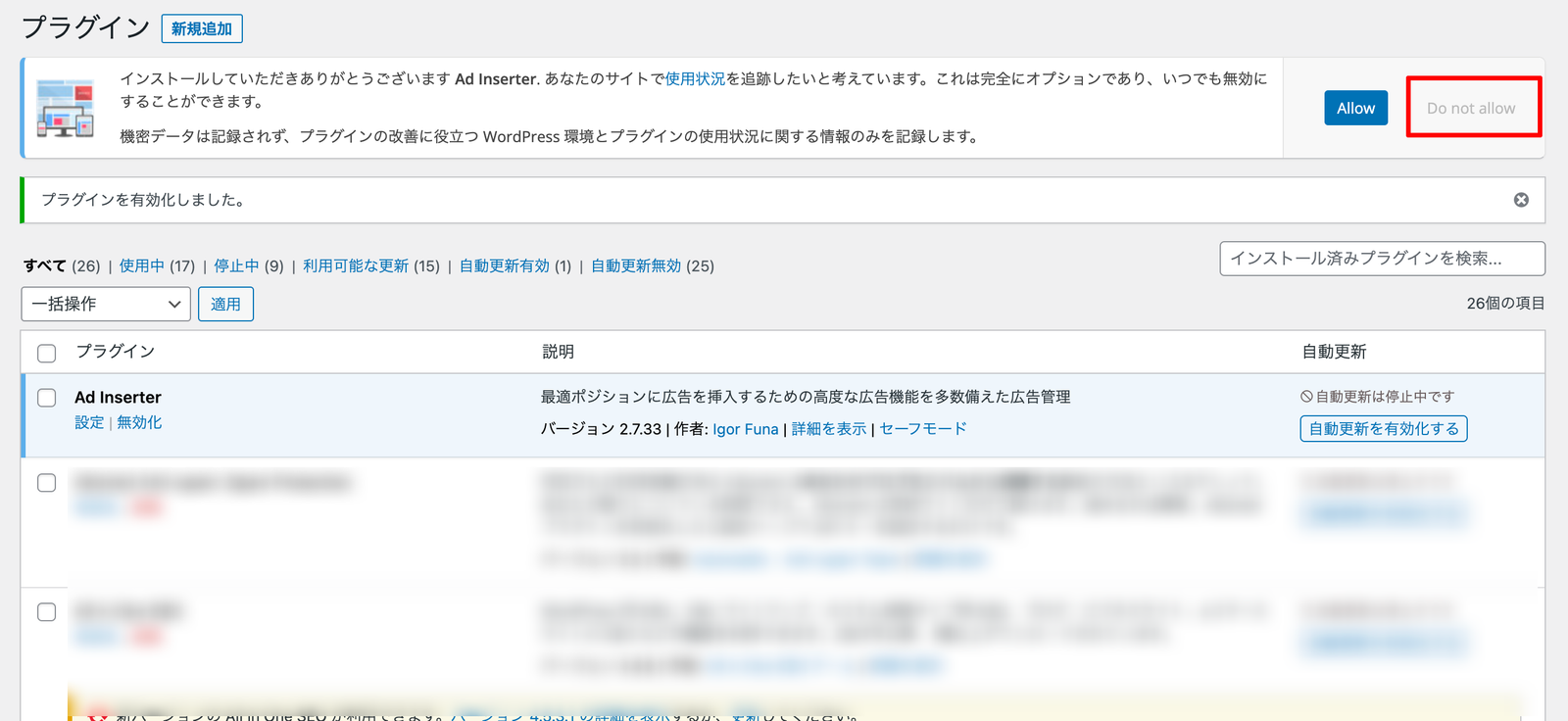
Task: Focus the インストール済みプラグインを検索 field
Action: tap(1382, 259)
